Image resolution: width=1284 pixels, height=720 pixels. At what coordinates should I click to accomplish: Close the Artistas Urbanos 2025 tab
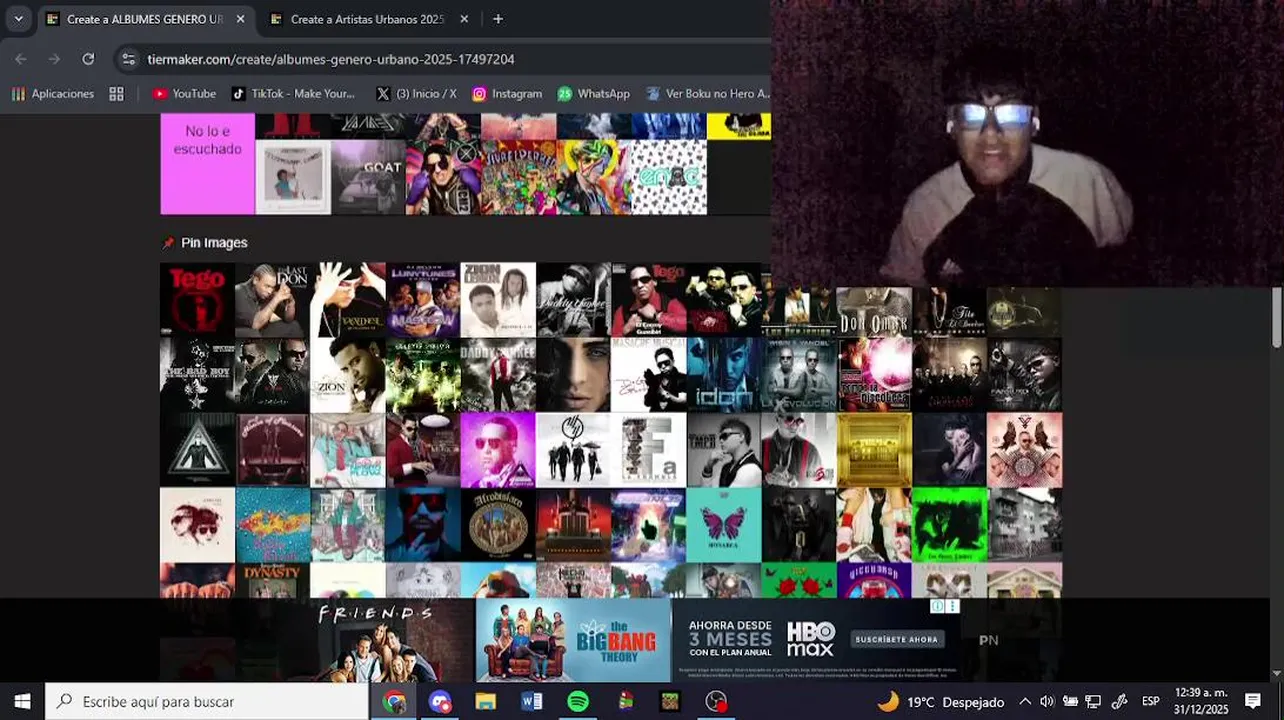tap(464, 19)
